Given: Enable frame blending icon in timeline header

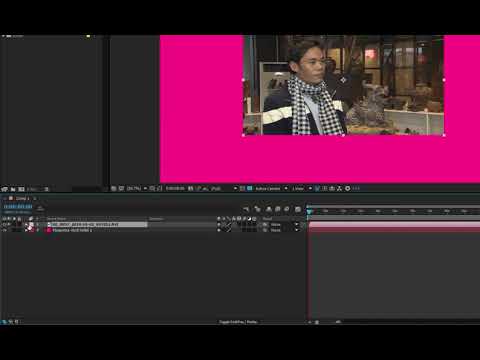Looking at the screenshot, I should [278, 209].
